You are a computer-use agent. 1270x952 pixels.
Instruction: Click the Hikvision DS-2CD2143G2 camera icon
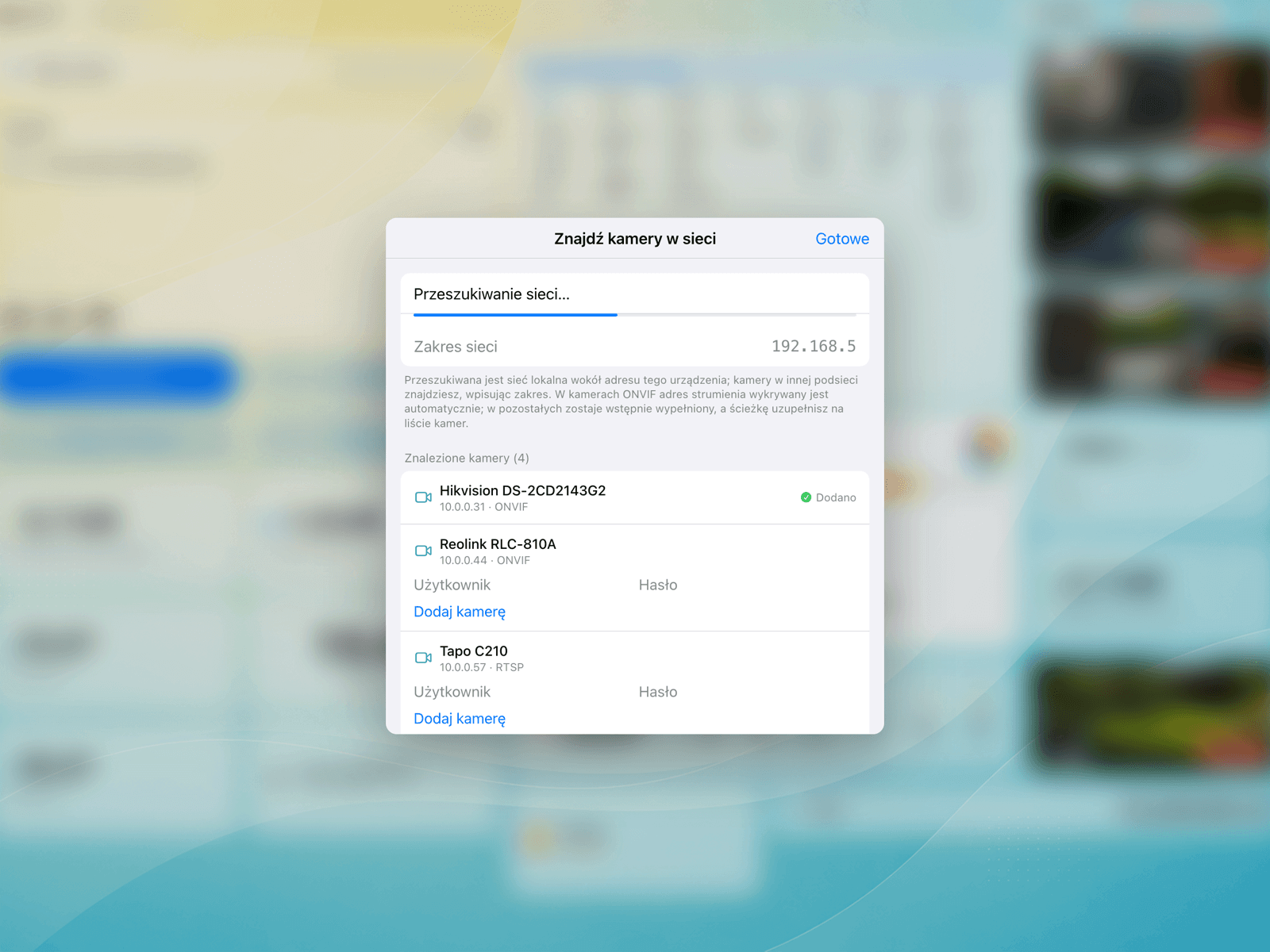423,497
